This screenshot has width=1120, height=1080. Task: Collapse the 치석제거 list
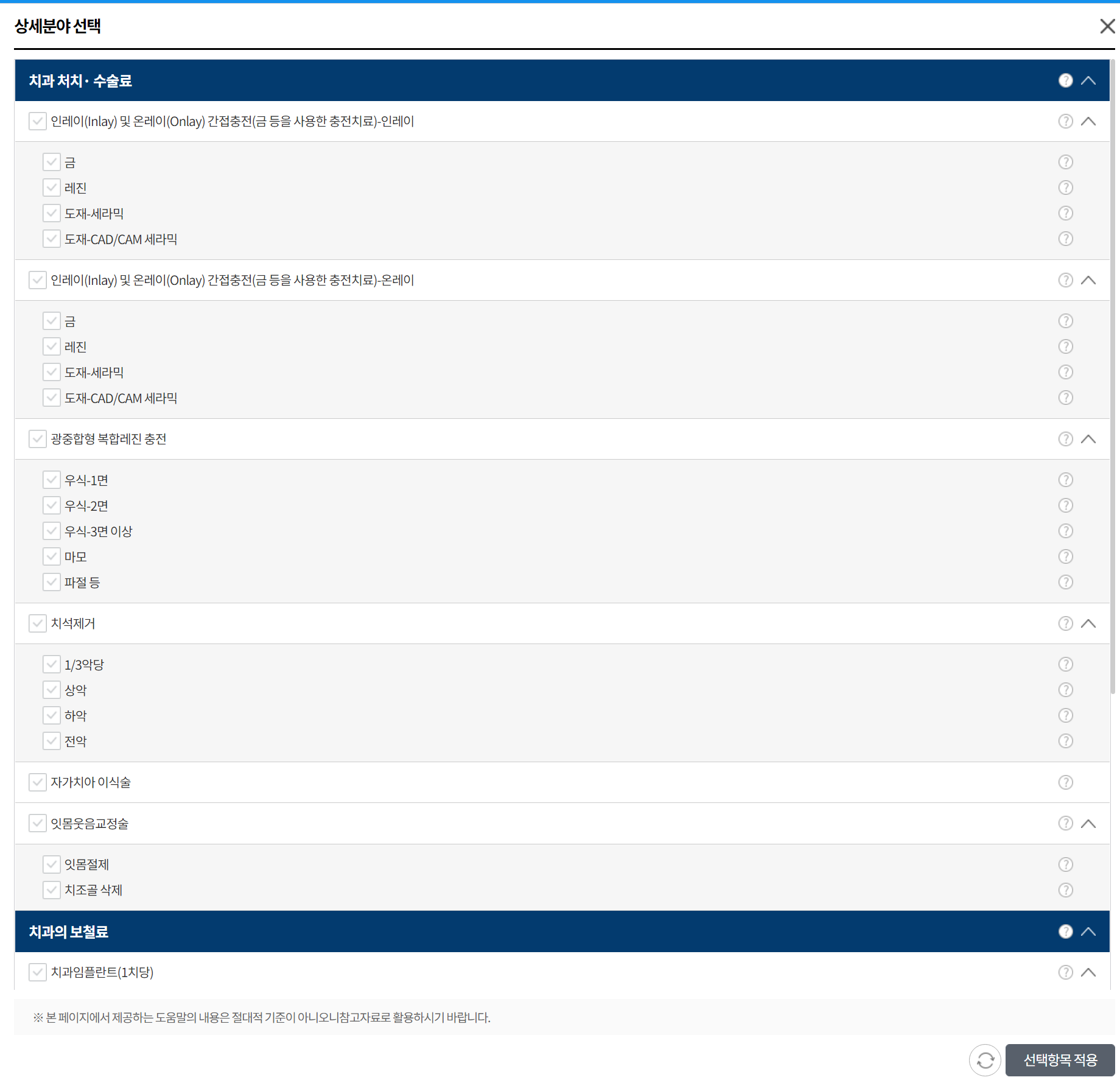[x=1088, y=623]
